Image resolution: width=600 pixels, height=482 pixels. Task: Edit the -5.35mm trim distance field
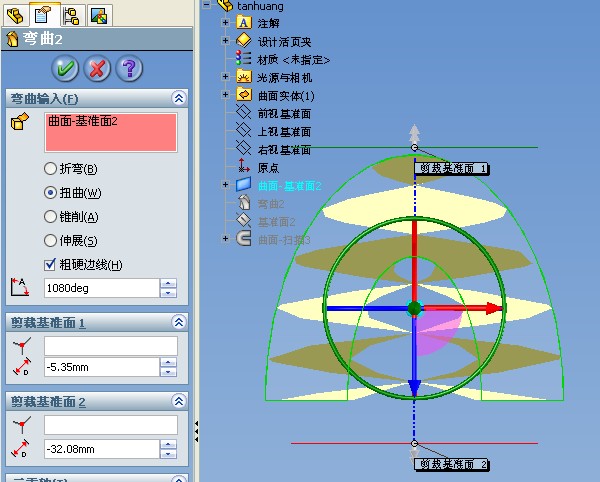coord(101,367)
